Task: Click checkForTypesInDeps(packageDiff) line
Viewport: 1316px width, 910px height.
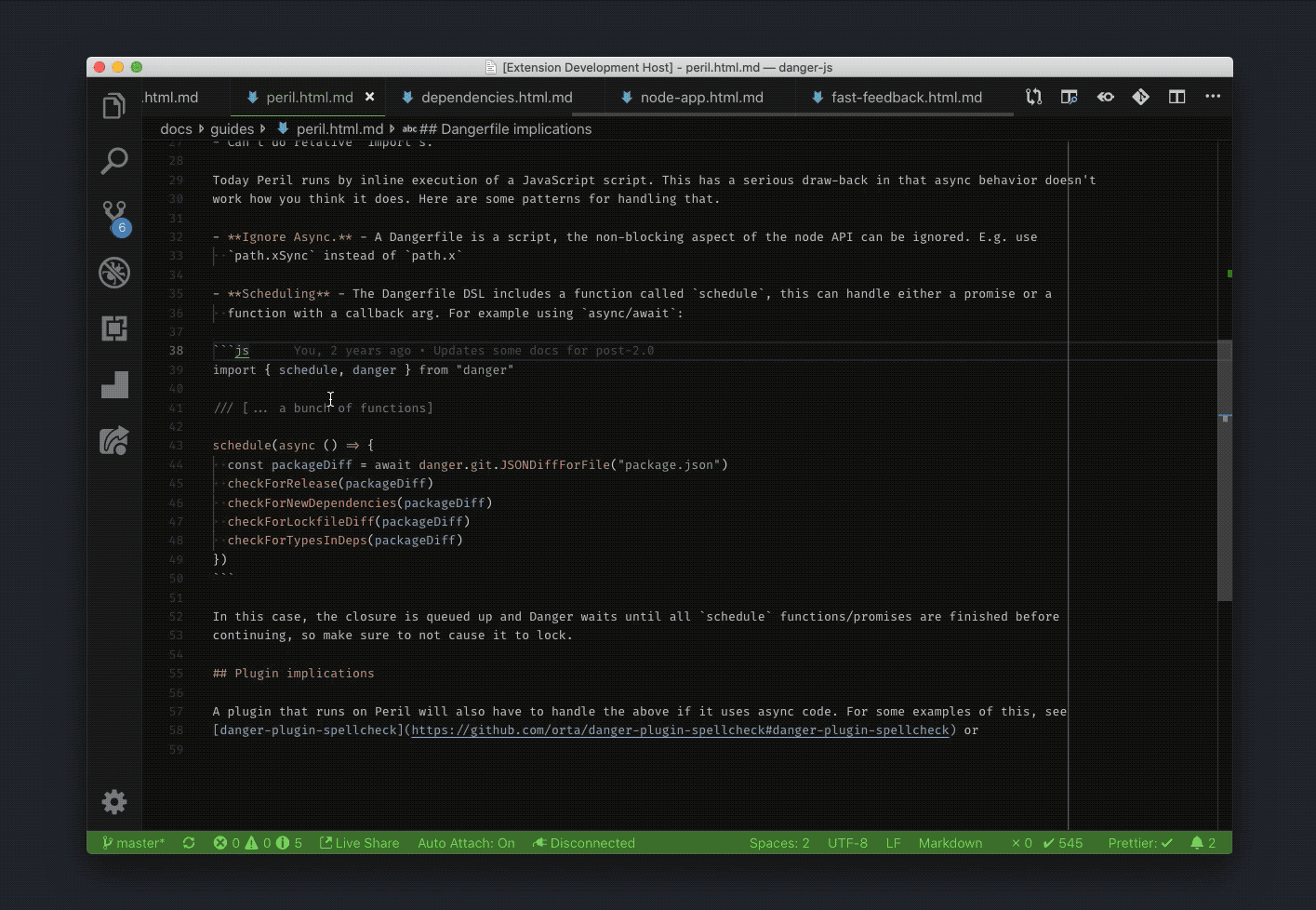Action: (345, 541)
